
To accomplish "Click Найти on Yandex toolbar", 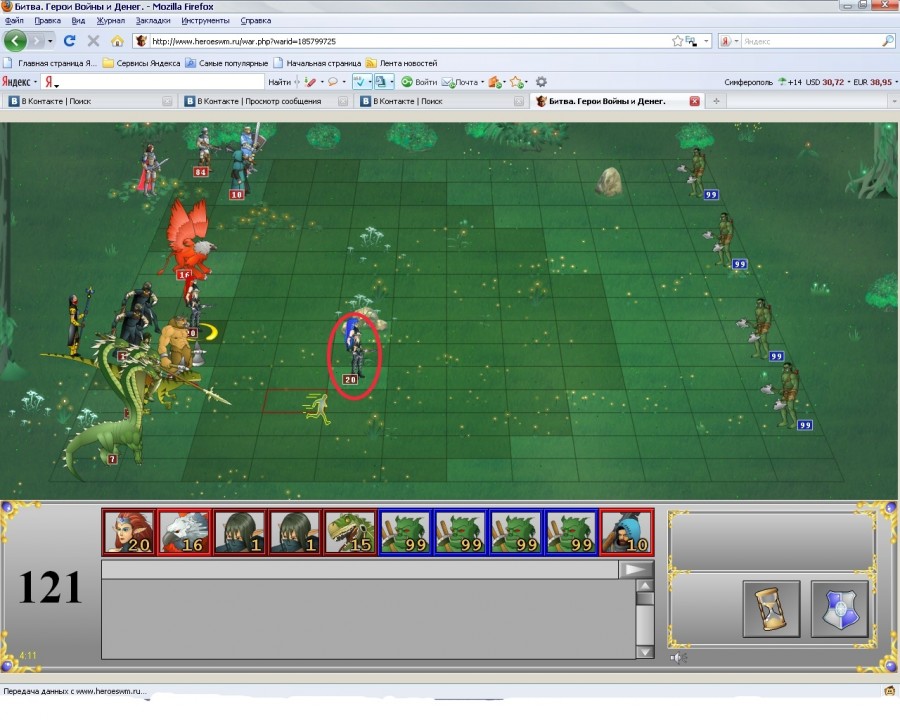I will pos(279,82).
